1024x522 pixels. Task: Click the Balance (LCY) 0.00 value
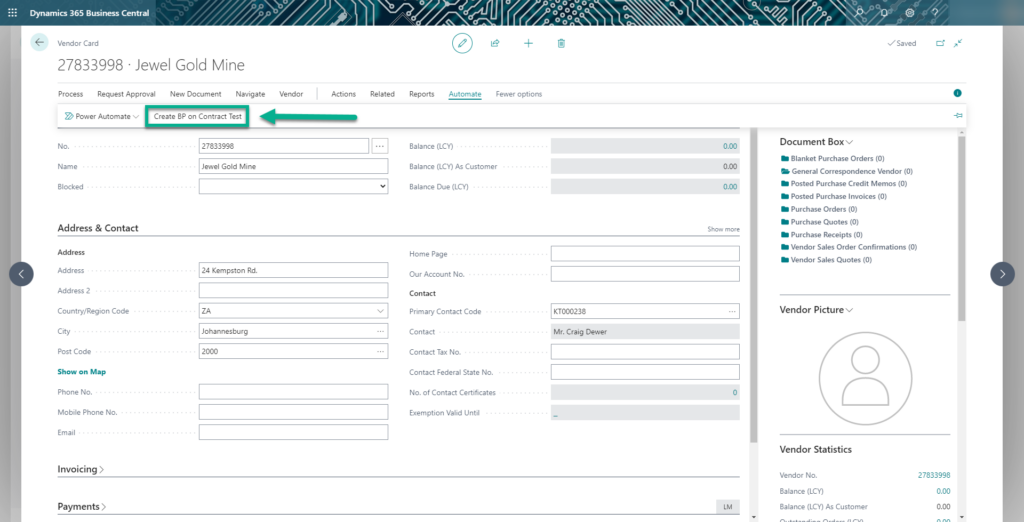[x=730, y=146]
